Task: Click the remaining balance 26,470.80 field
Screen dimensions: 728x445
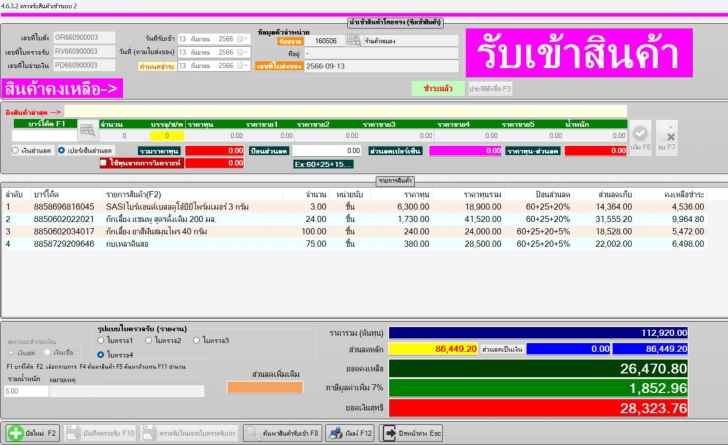Action: click(x=538, y=368)
